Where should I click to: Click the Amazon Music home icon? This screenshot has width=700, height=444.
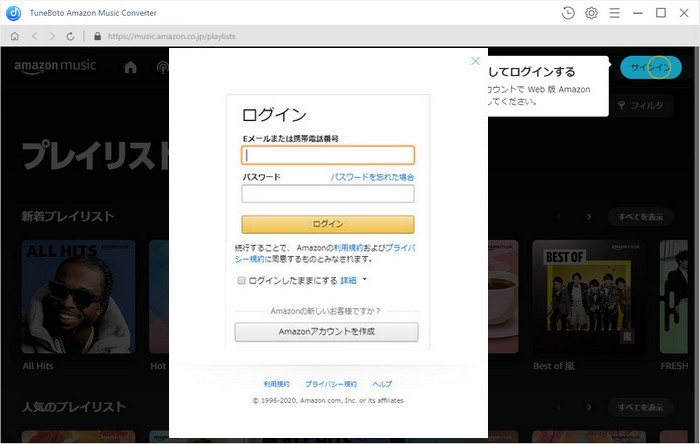click(130, 67)
